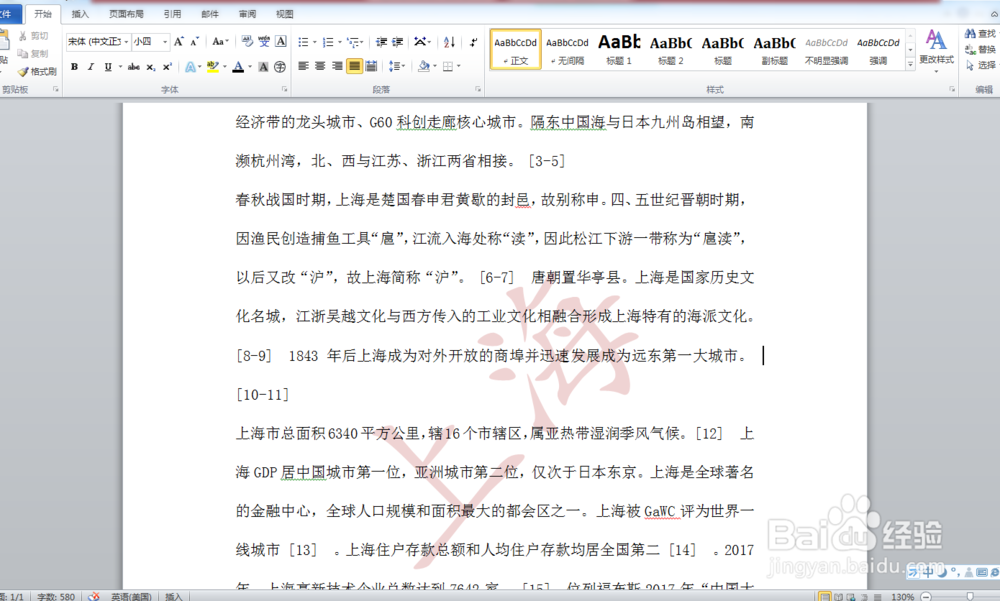Grow font size with the large A icon
Image resolution: width=1000 pixels, height=601 pixels.
pyautogui.click(x=179, y=41)
